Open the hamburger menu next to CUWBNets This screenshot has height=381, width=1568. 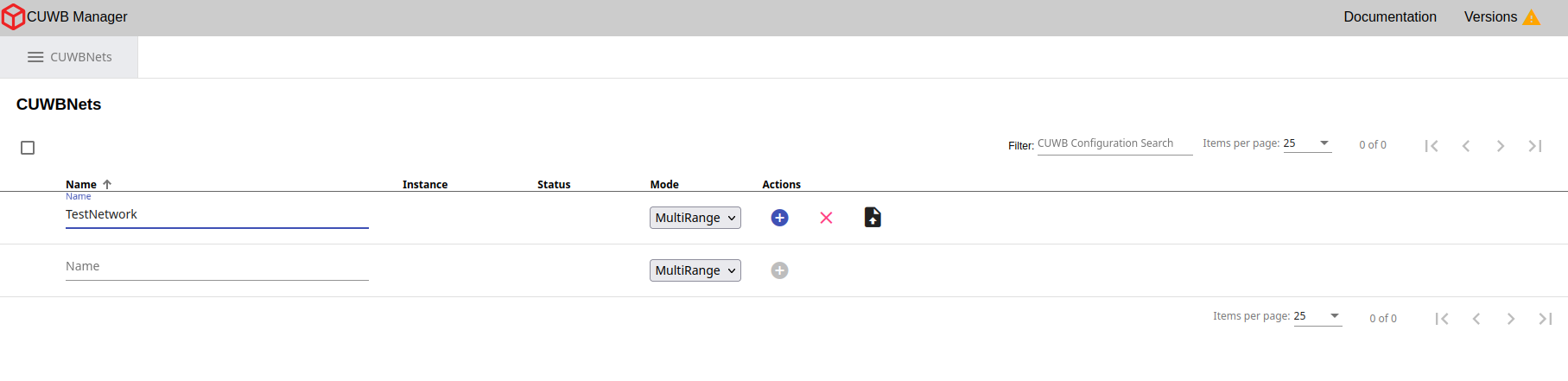(x=35, y=57)
